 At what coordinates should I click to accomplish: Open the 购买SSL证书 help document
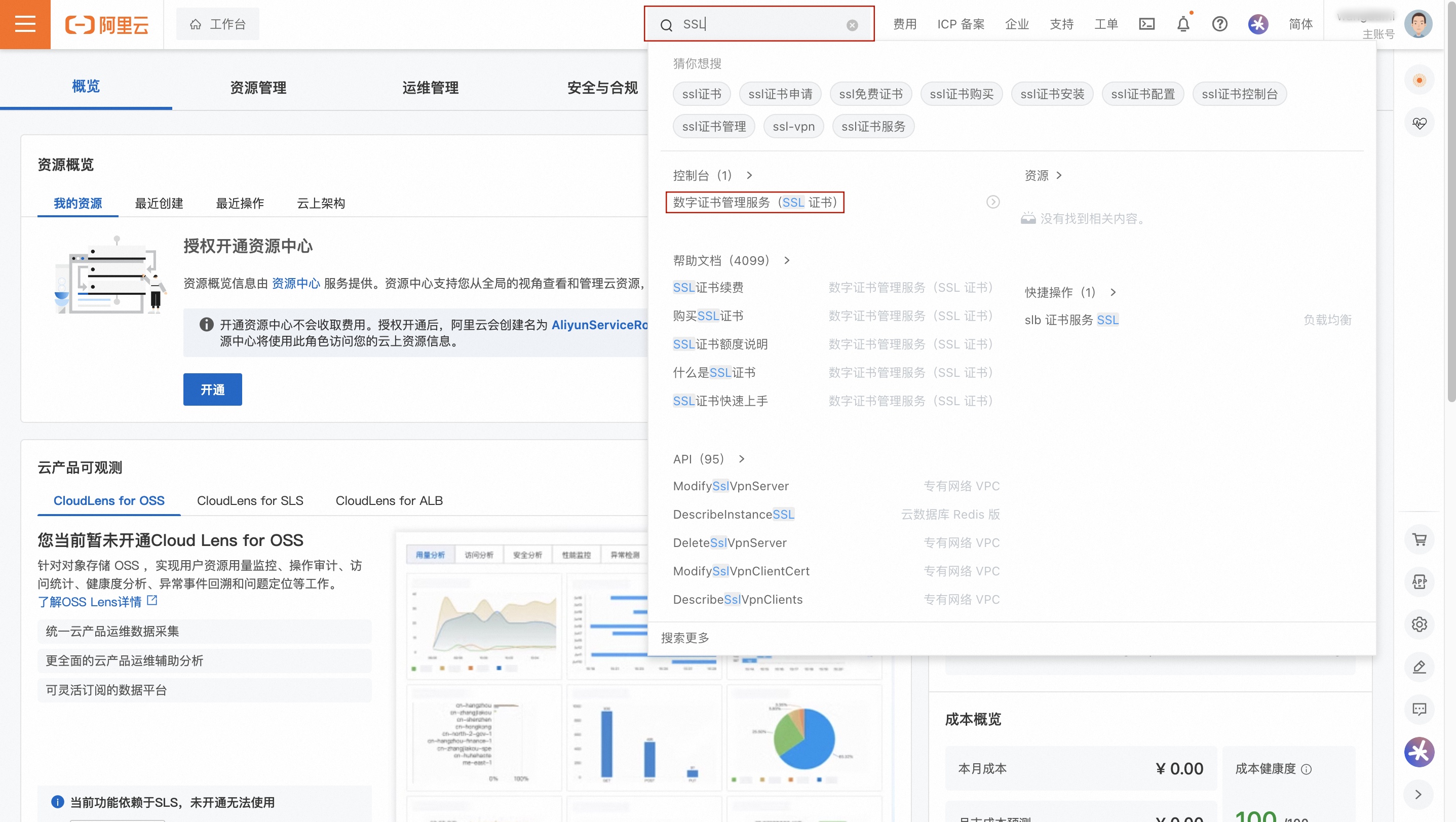(x=708, y=316)
